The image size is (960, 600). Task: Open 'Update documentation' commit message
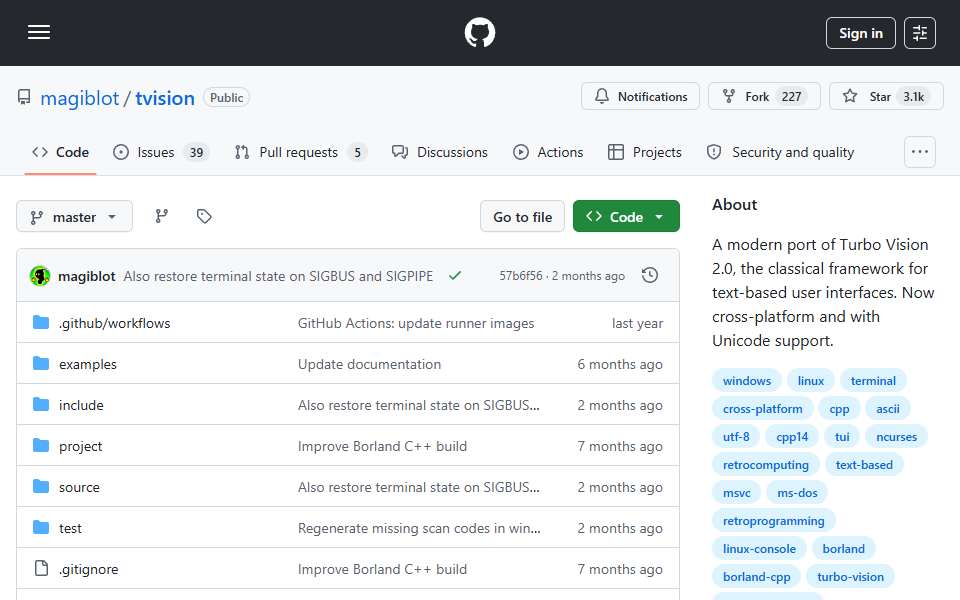[369, 364]
